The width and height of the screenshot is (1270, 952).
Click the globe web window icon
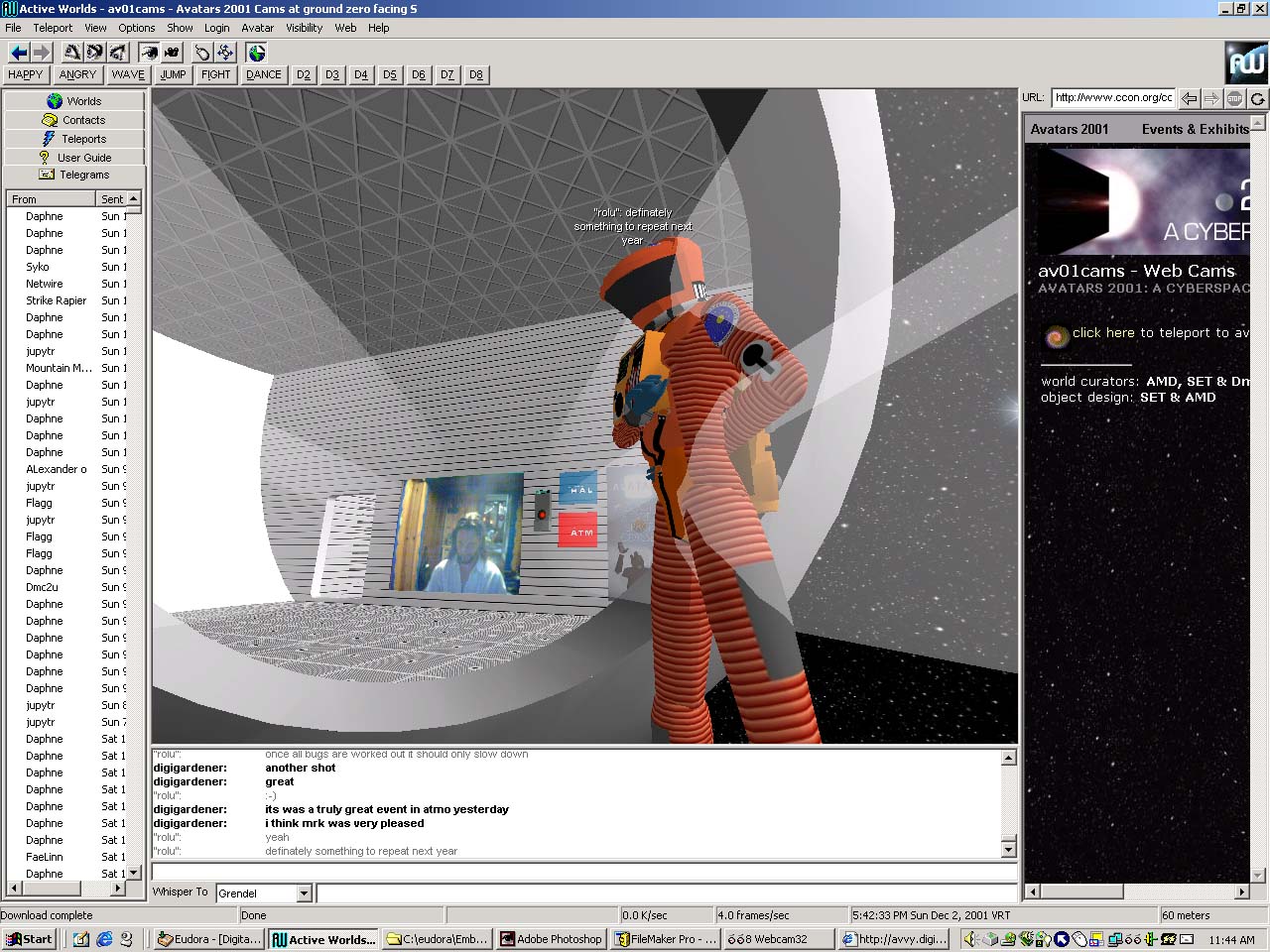click(x=257, y=53)
